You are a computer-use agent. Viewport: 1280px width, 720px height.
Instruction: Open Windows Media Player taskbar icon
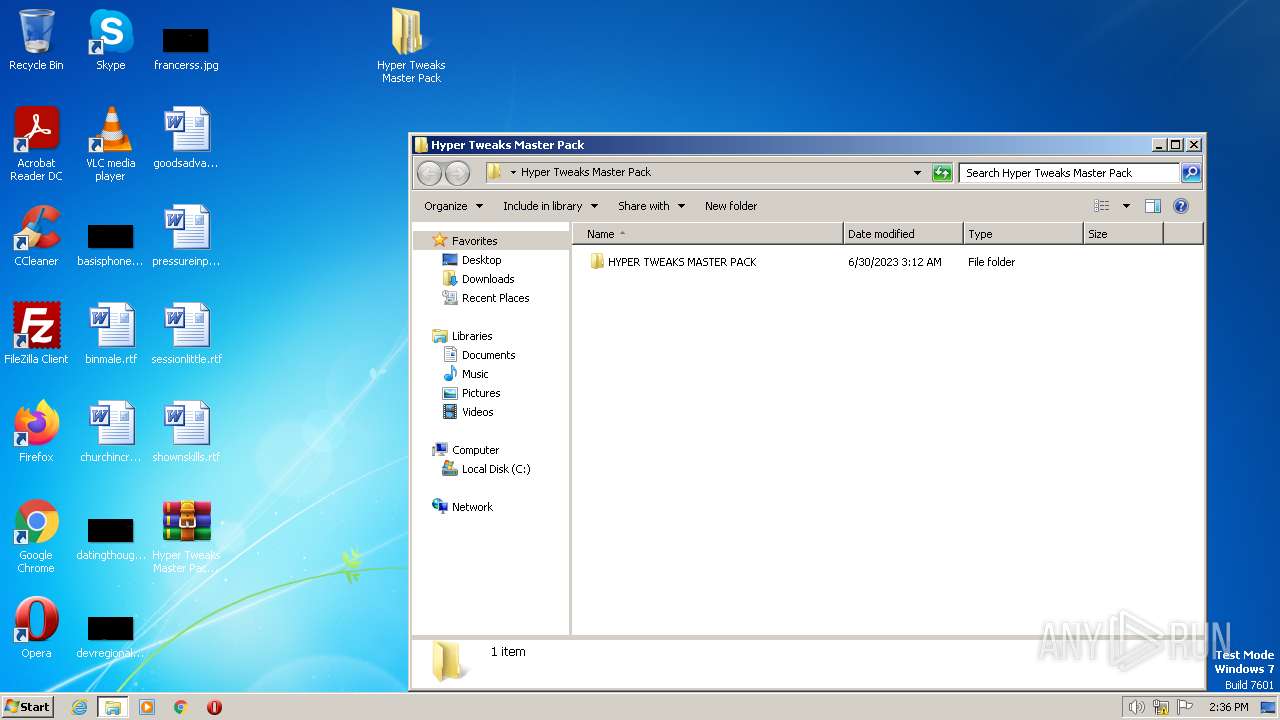(147, 707)
